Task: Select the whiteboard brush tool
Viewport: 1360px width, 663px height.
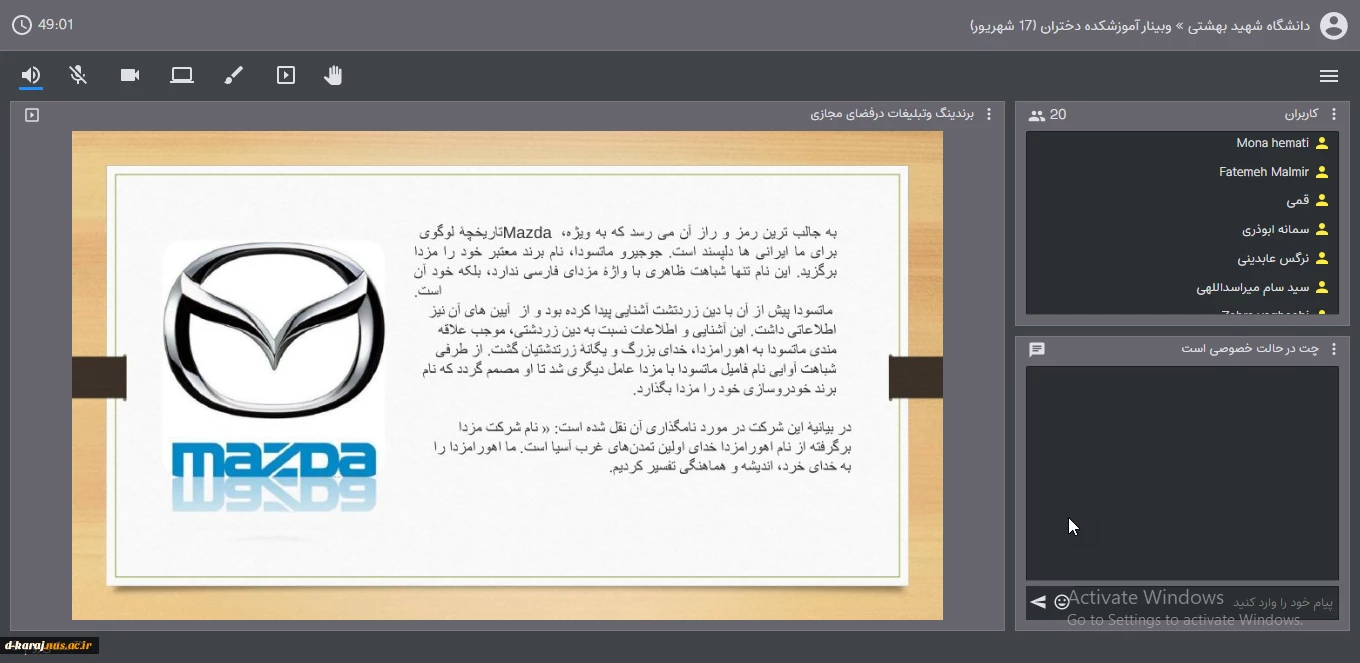Action: point(234,75)
